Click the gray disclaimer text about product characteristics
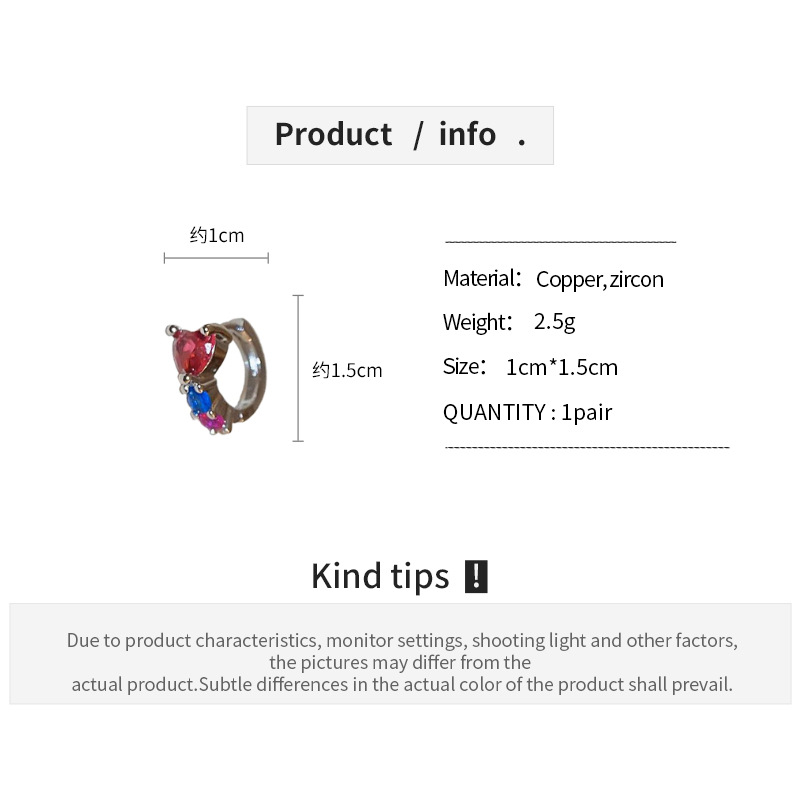 click(x=402, y=662)
